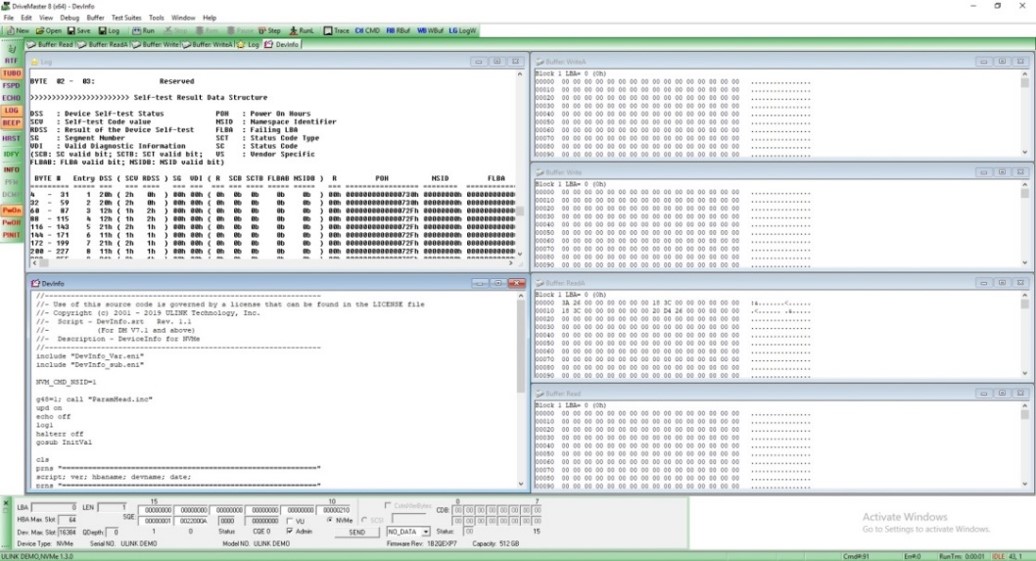Click the Save toolbar button
The width and height of the screenshot is (1036, 561).
click(79, 30)
